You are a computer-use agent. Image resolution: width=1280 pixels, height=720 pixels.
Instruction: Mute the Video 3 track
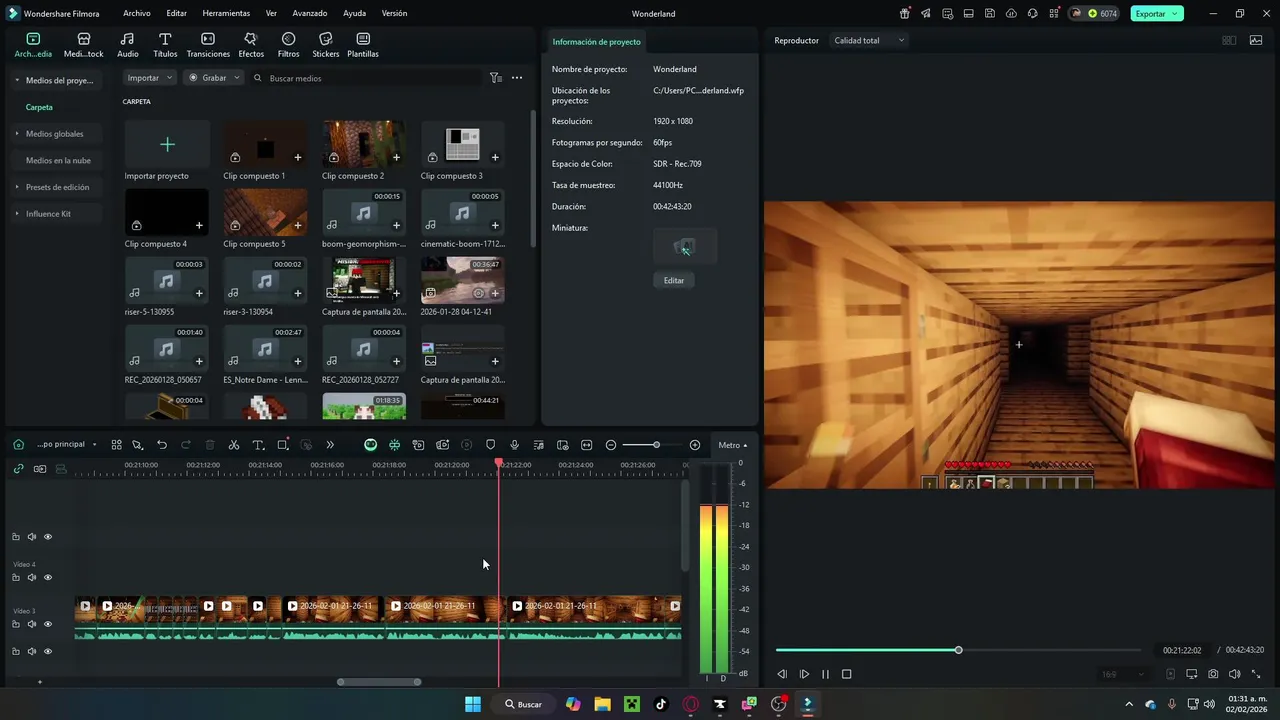[x=32, y=624]
